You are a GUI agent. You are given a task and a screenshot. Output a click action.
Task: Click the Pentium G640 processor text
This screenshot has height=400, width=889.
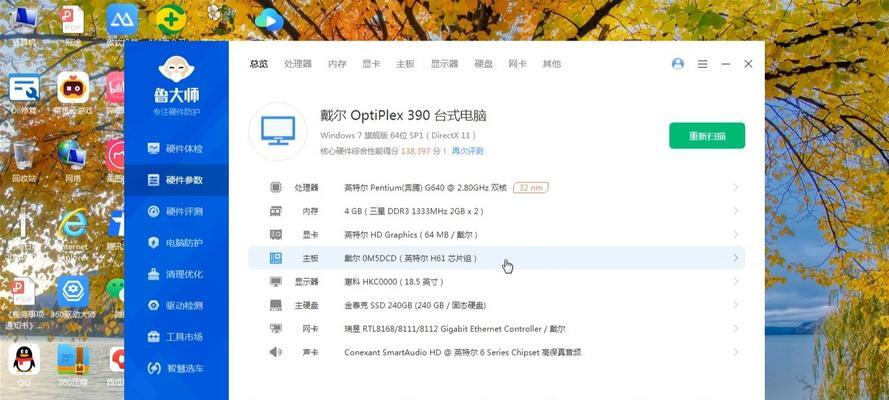coord(425,188)
